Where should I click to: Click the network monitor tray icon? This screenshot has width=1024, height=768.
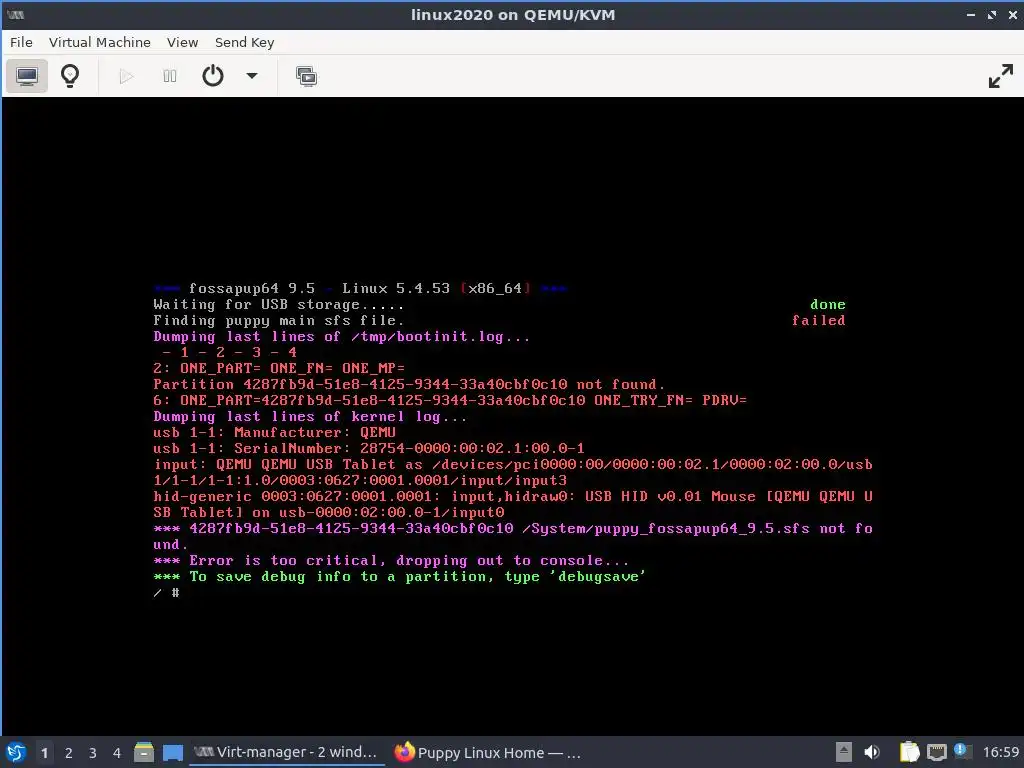point(936,752)
